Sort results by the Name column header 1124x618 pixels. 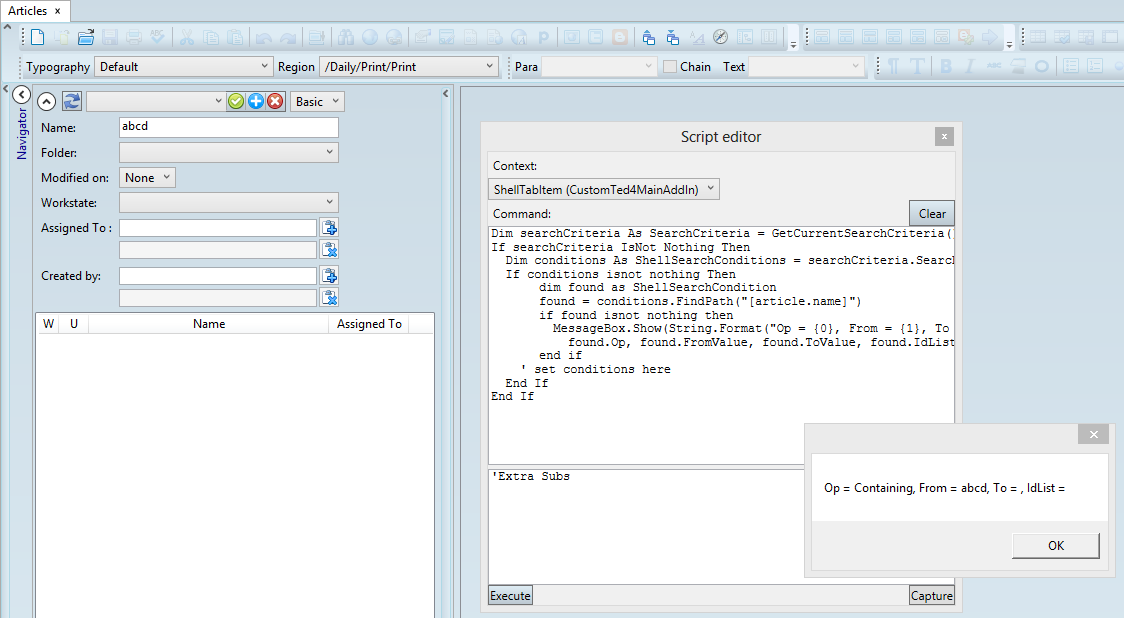coord(209,324)
